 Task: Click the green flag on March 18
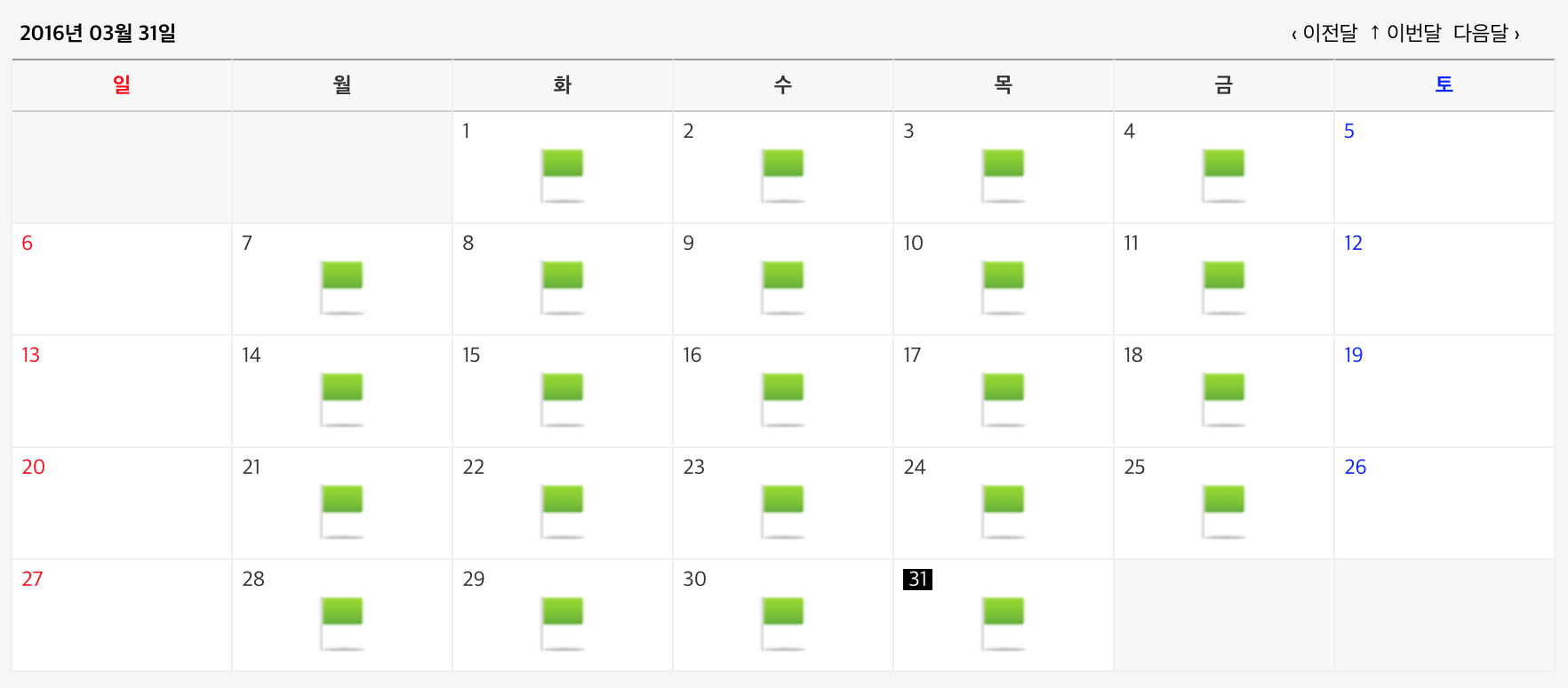(x=1223, y=398)
